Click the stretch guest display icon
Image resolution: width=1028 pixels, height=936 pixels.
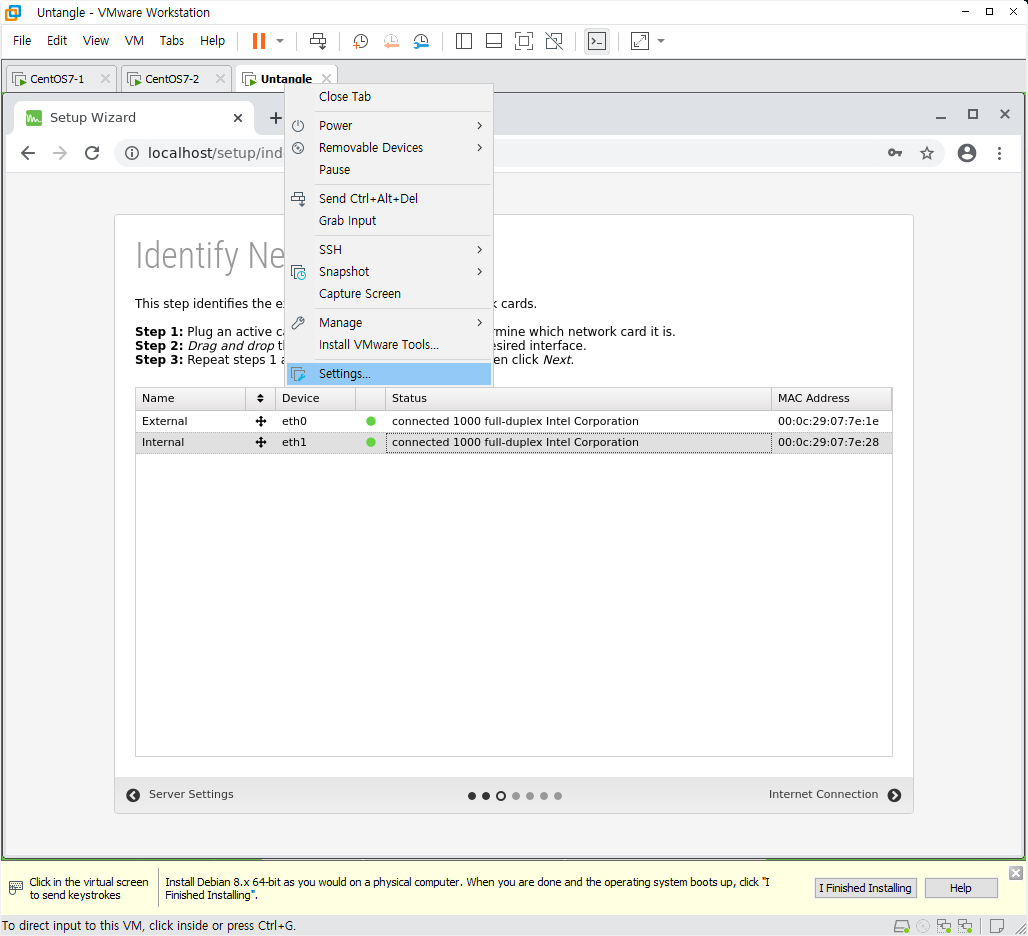[640, 41]
